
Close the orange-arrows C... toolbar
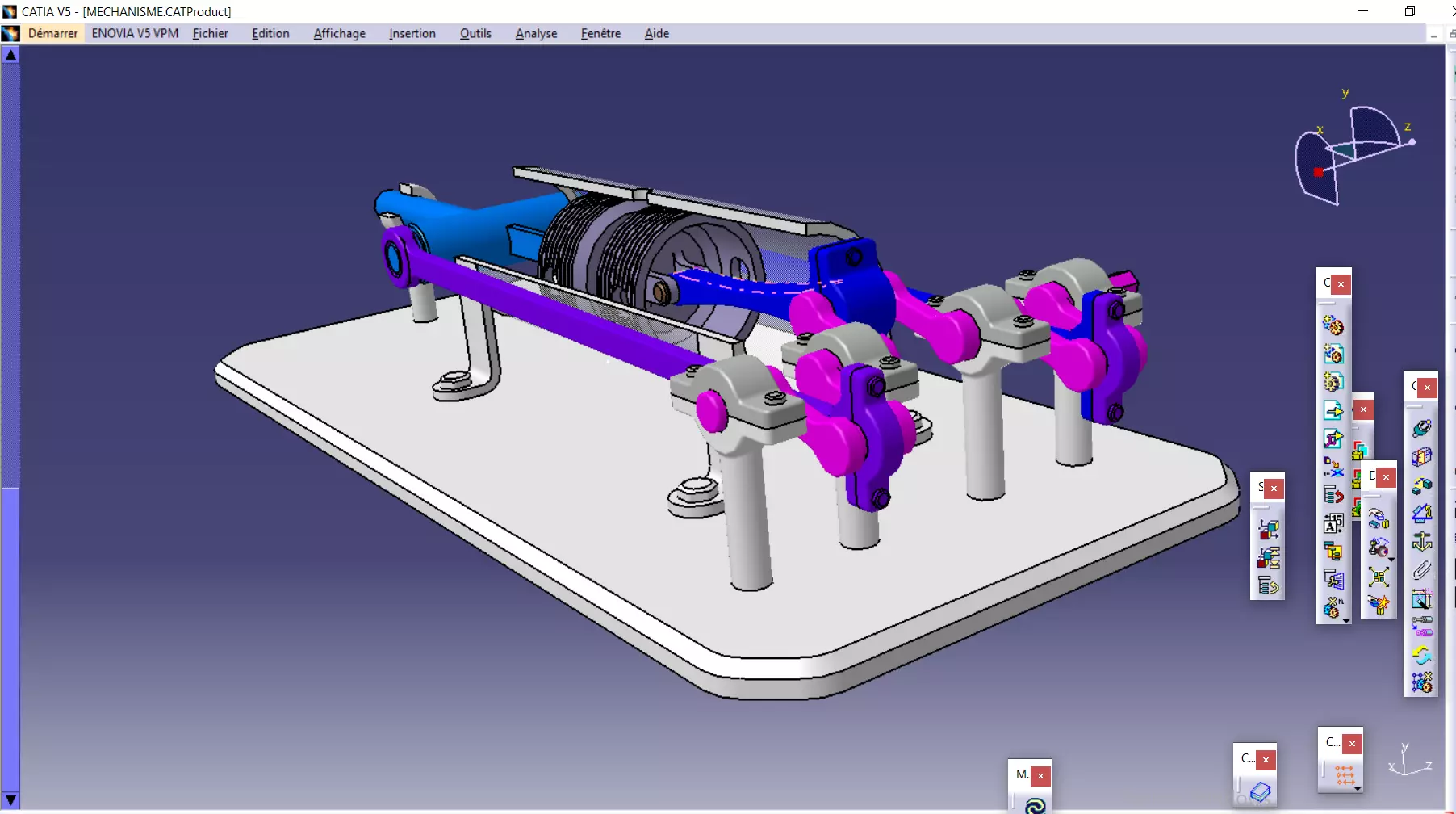pyautogui.click(x=1352, y=744)
